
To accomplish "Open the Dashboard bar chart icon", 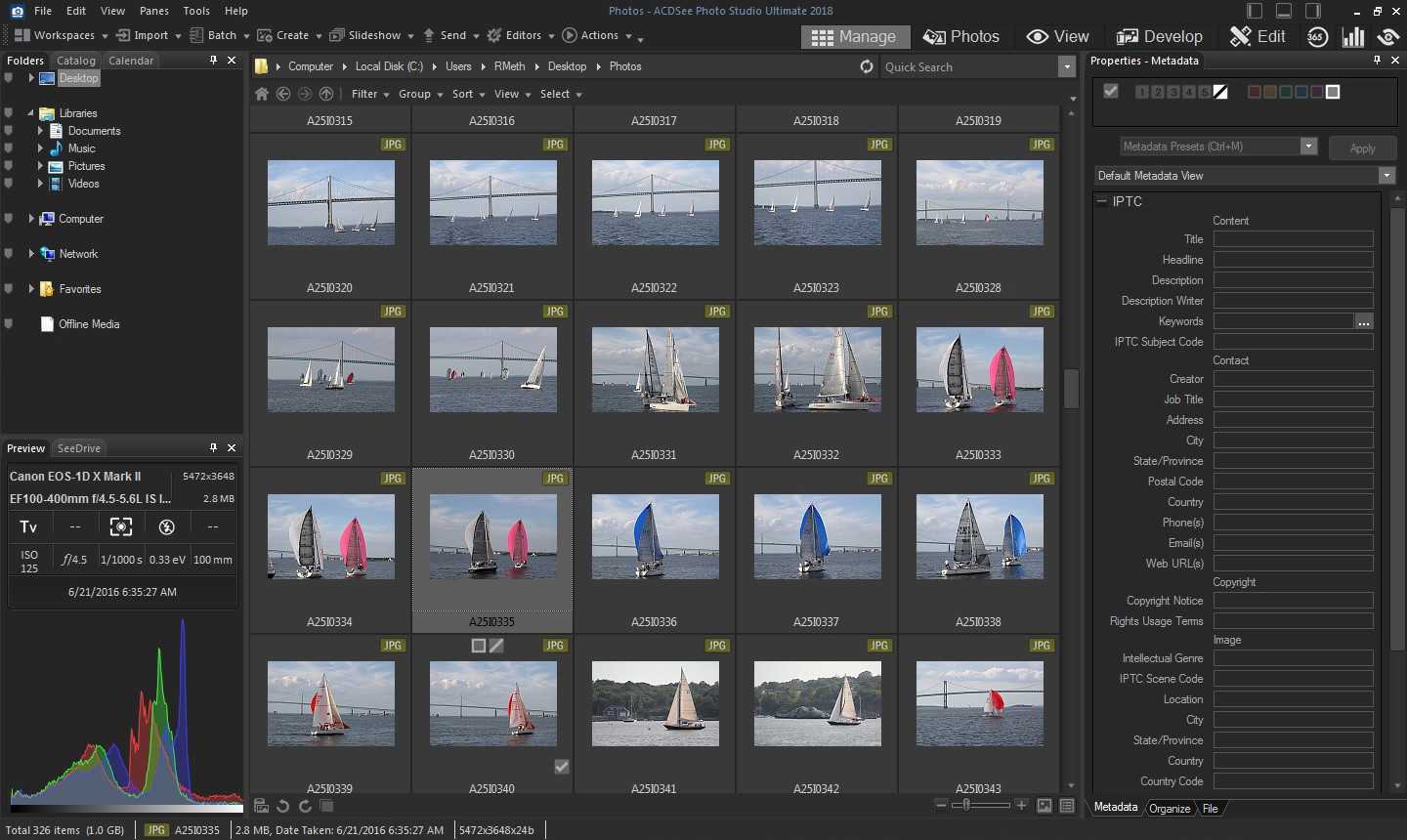I will [x=1353, y=37].
